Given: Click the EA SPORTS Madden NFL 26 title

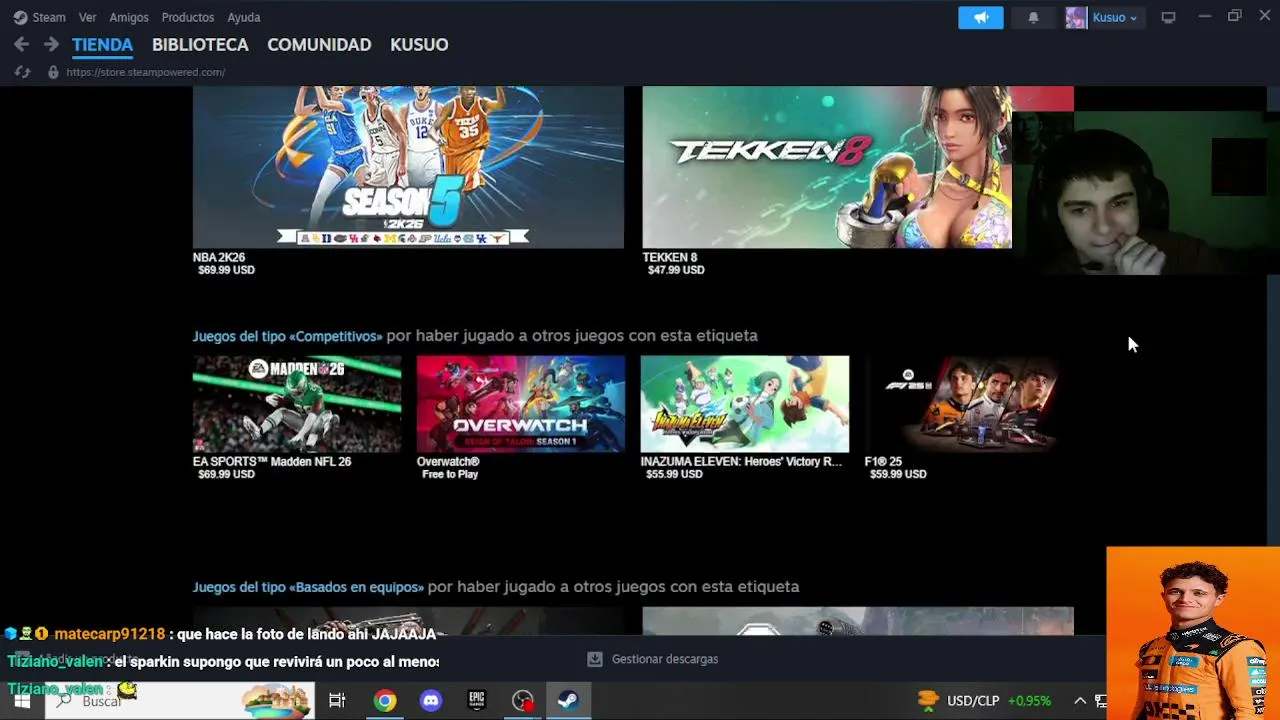Looking at the screenshot, I should coord(272,462).
